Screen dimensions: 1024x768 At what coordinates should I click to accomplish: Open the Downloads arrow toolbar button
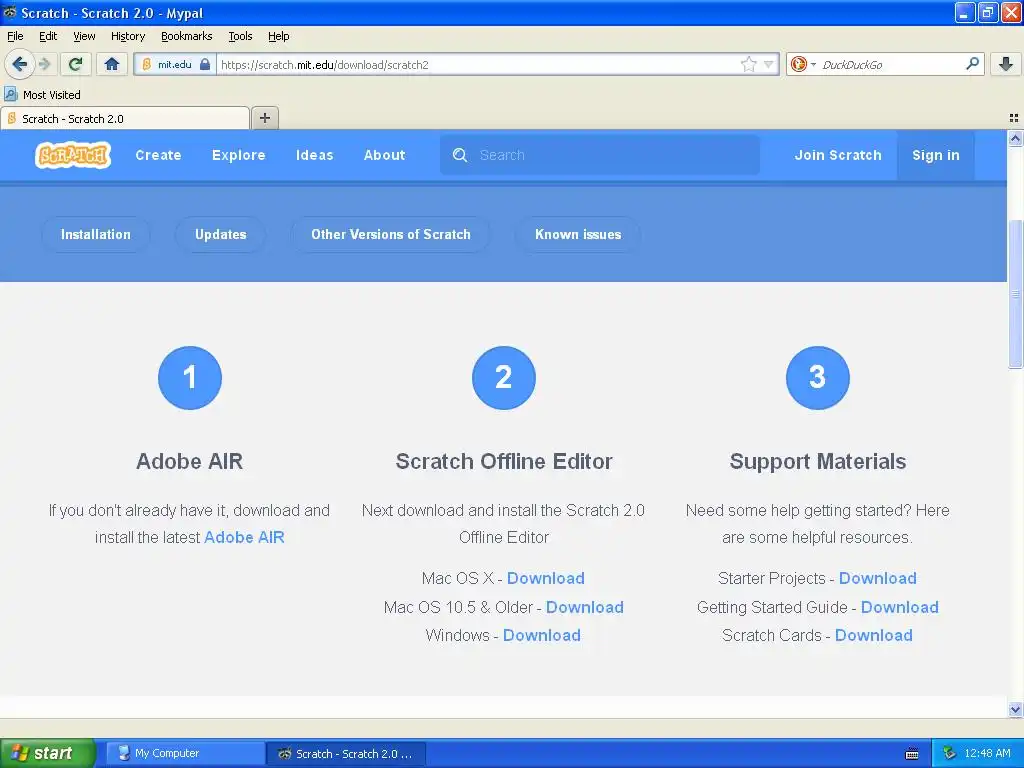tap(1006, 64)
